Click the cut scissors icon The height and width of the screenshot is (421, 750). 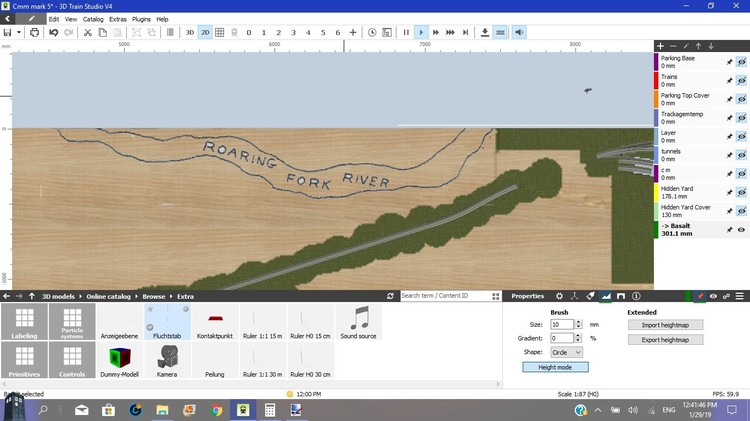(88, 32)
